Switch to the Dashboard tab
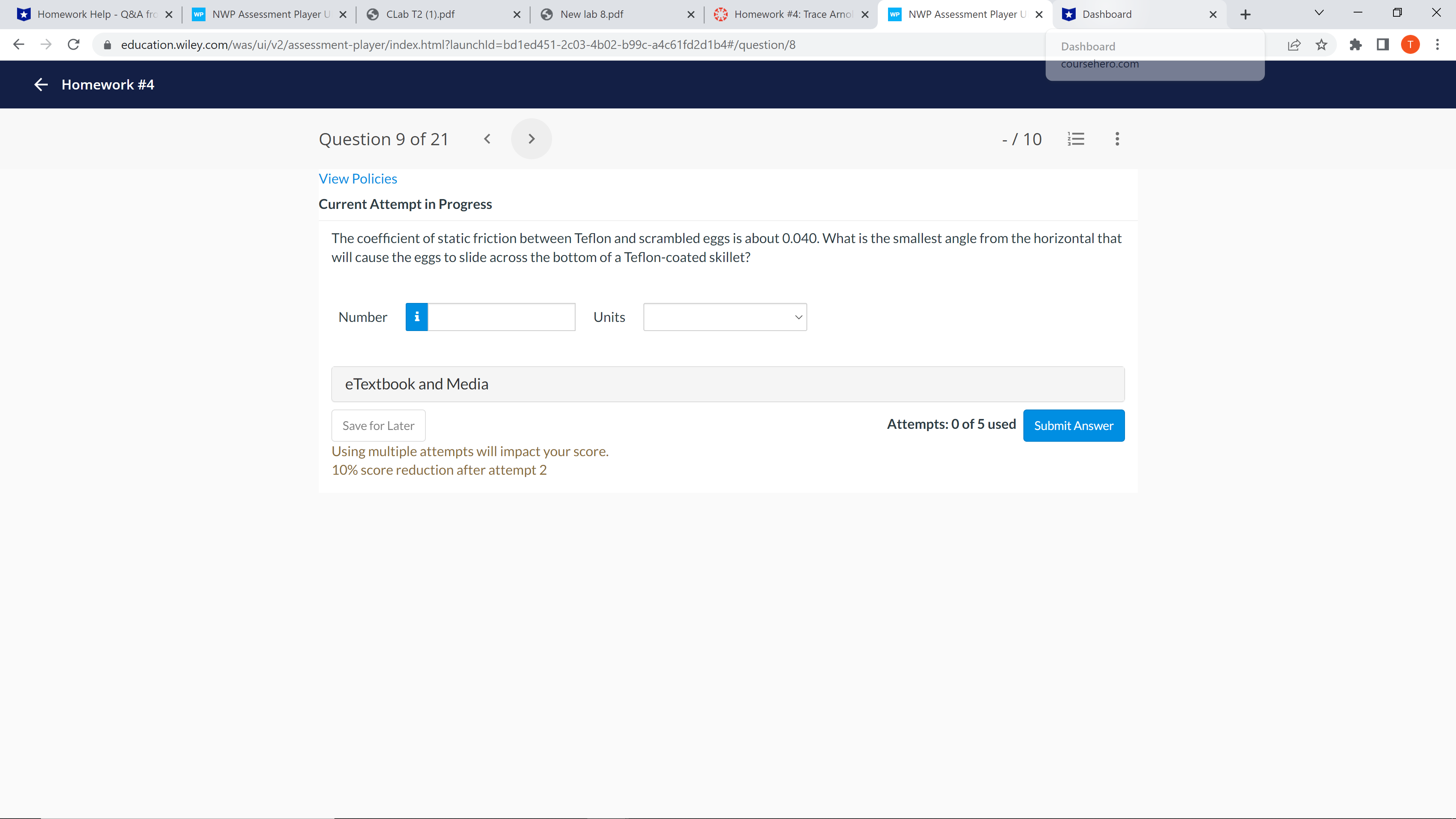The height and width of the screenshot is (819, 1456). [x=1108, y=14]
